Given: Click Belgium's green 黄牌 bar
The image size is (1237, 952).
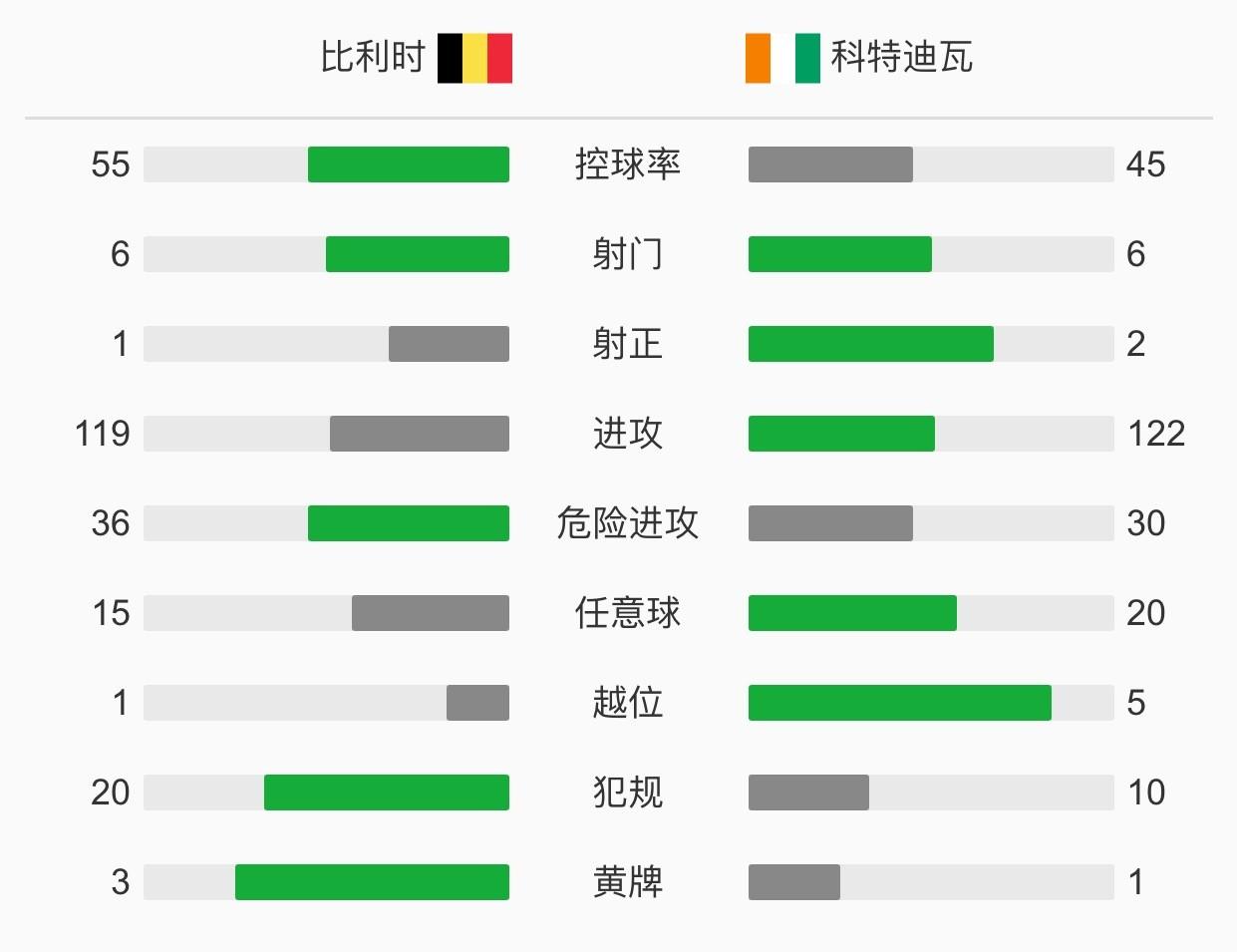Looking at the screenshot, I should pyautogui.click(x=372, y=882).
